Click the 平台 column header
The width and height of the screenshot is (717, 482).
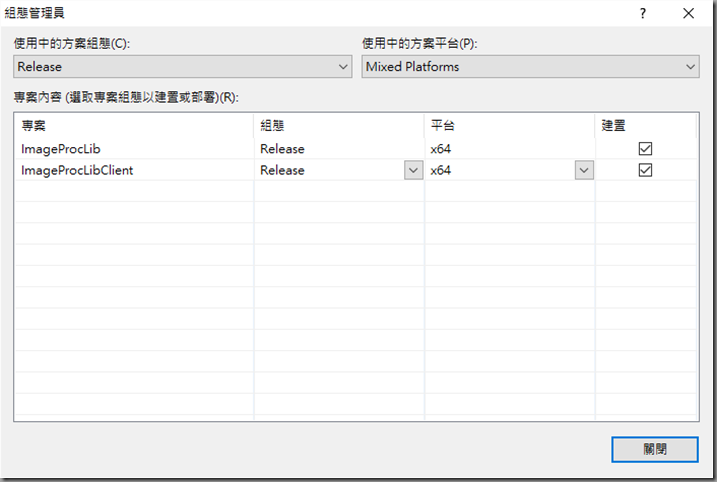click(x=509, y=126)
